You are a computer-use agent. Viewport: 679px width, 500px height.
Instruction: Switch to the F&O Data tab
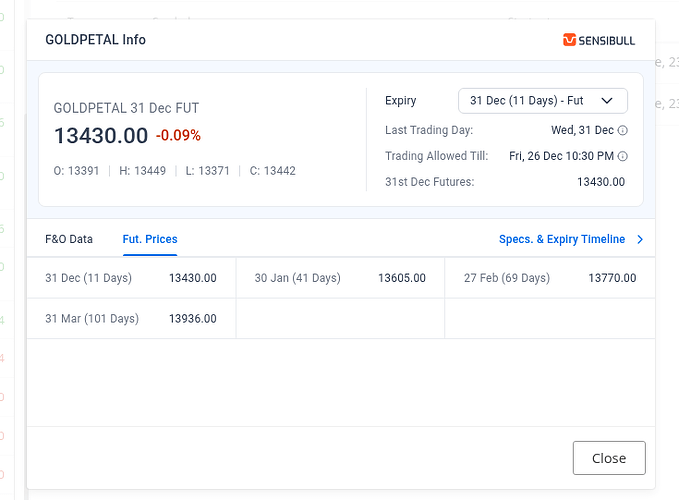pos(69,239)
